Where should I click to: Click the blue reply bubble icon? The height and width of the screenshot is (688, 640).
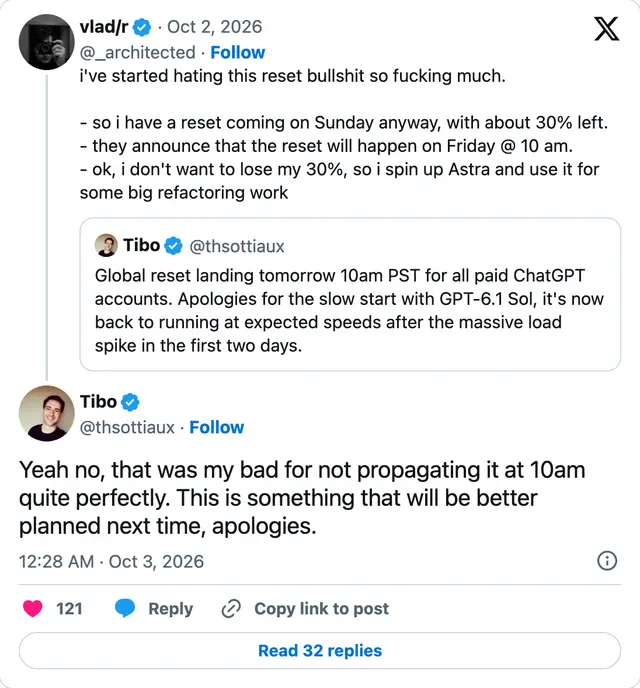tap(125, 609)
